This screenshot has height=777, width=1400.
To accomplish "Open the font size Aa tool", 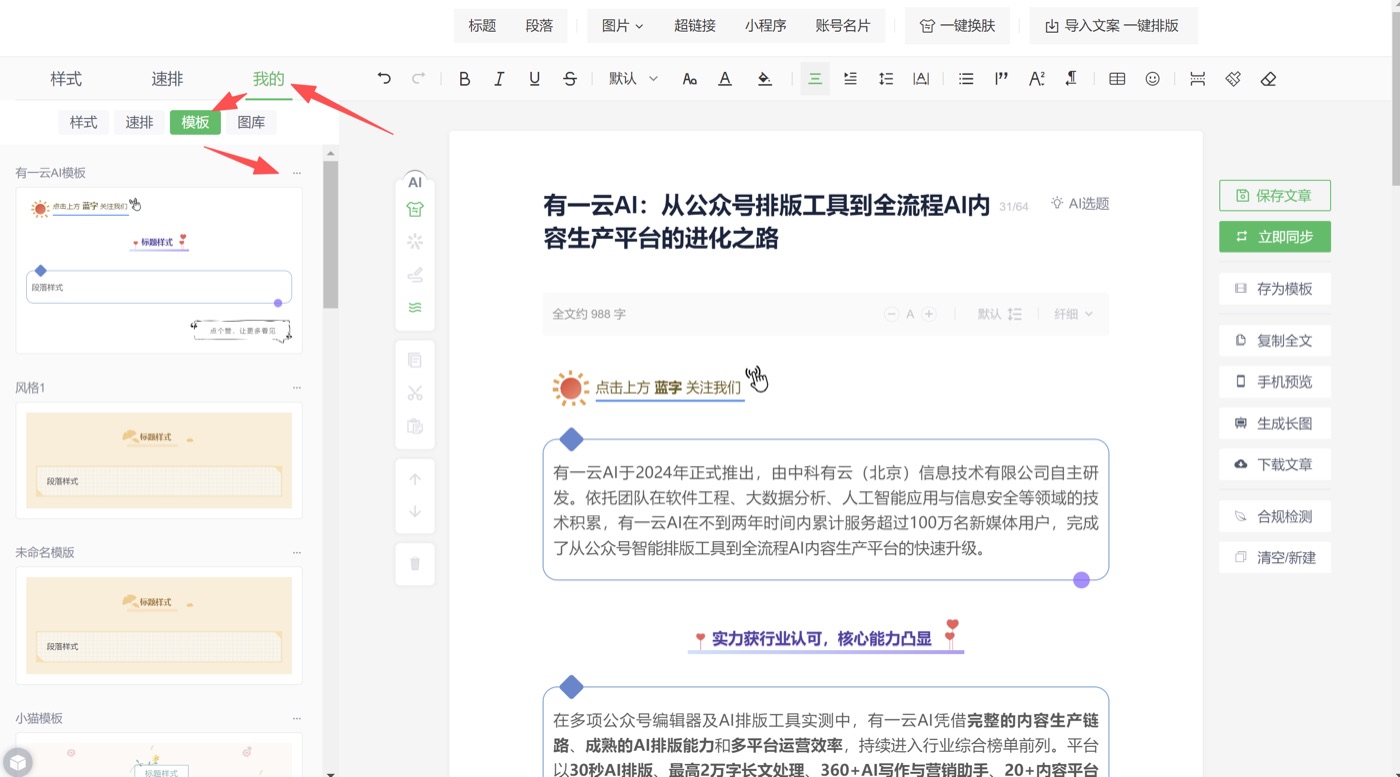I will click(689, 79).
